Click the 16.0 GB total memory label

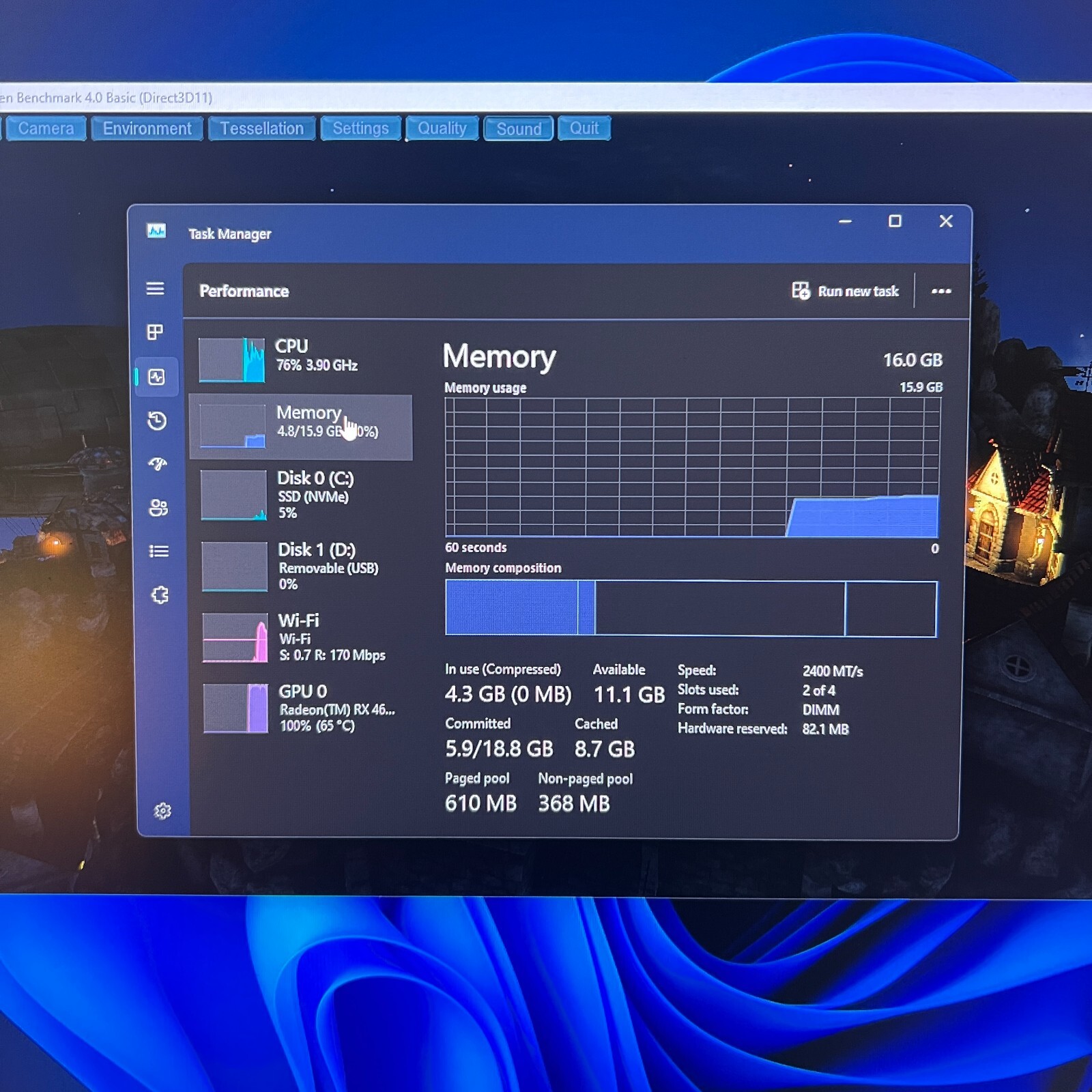(913, 360)
